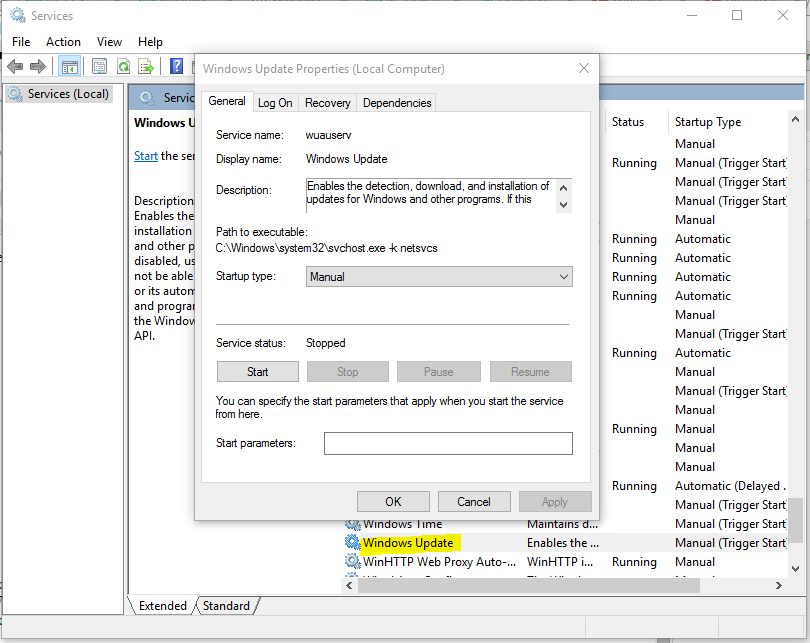Click 'Enables the ...' description cell
Image resolution: width=810 pixels, height=643 pixels.
tap(563, 543)
